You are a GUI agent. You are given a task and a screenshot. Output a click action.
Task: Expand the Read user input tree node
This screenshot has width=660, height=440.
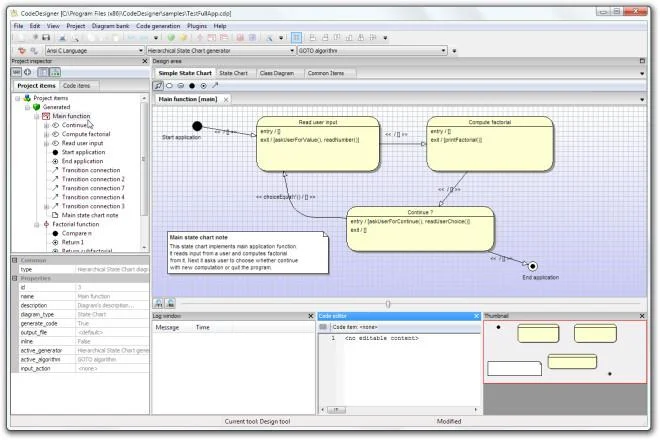coord(46,144)
